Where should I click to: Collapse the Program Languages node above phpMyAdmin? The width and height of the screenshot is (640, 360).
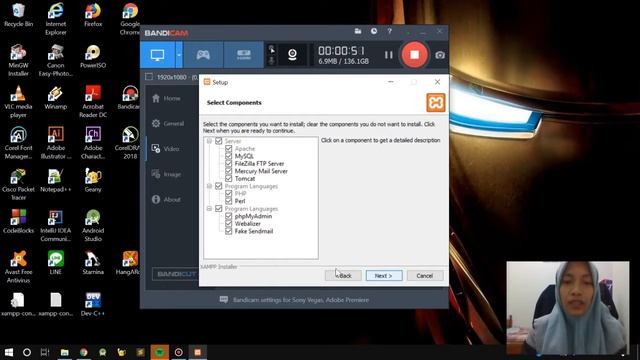pyautogui.click(x=209, y=209)
